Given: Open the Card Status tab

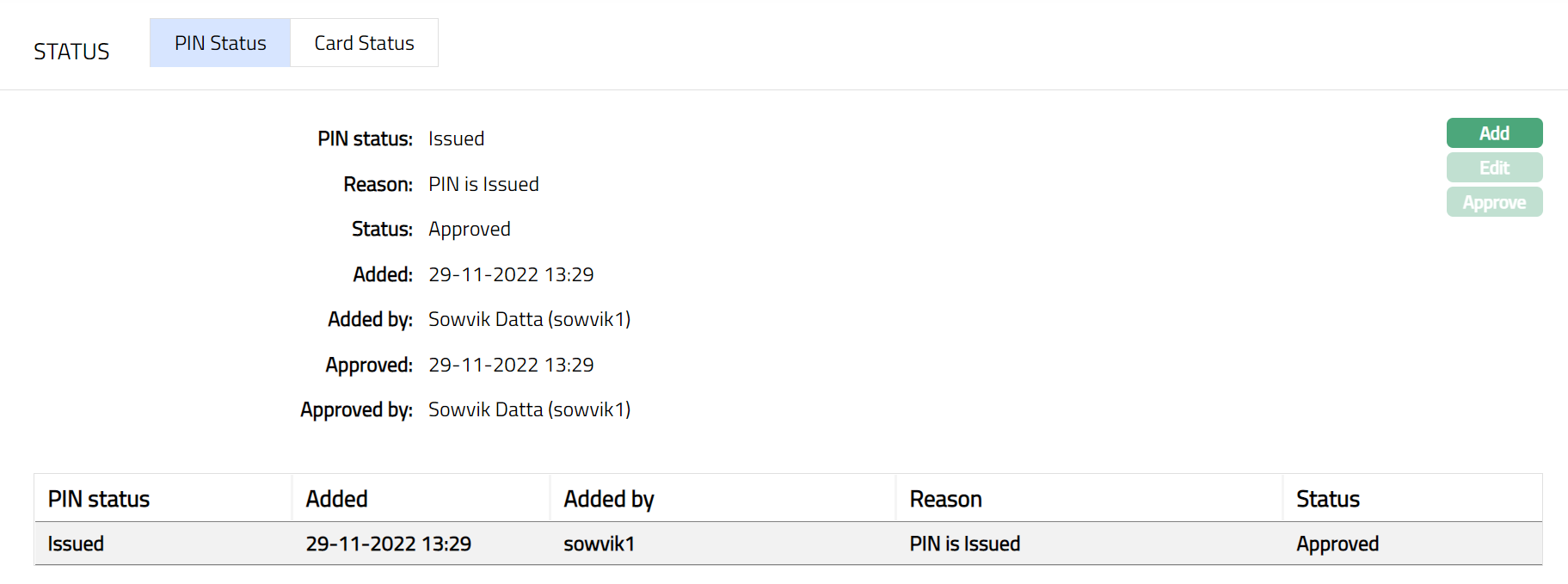Looking at the screenshot, I should point(364,43).
